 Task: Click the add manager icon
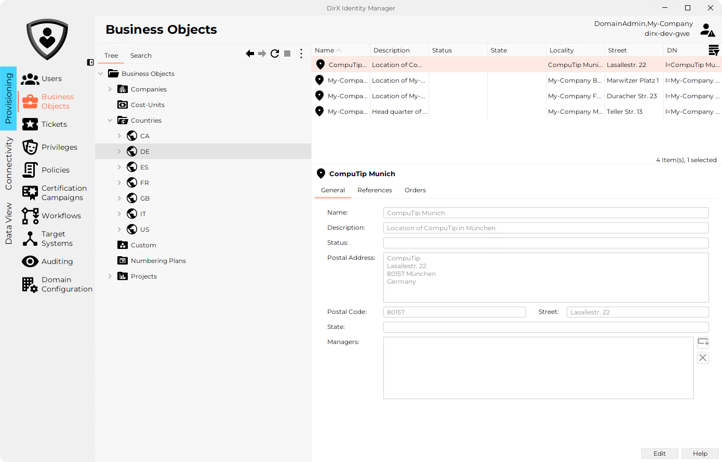coord(703,342)
